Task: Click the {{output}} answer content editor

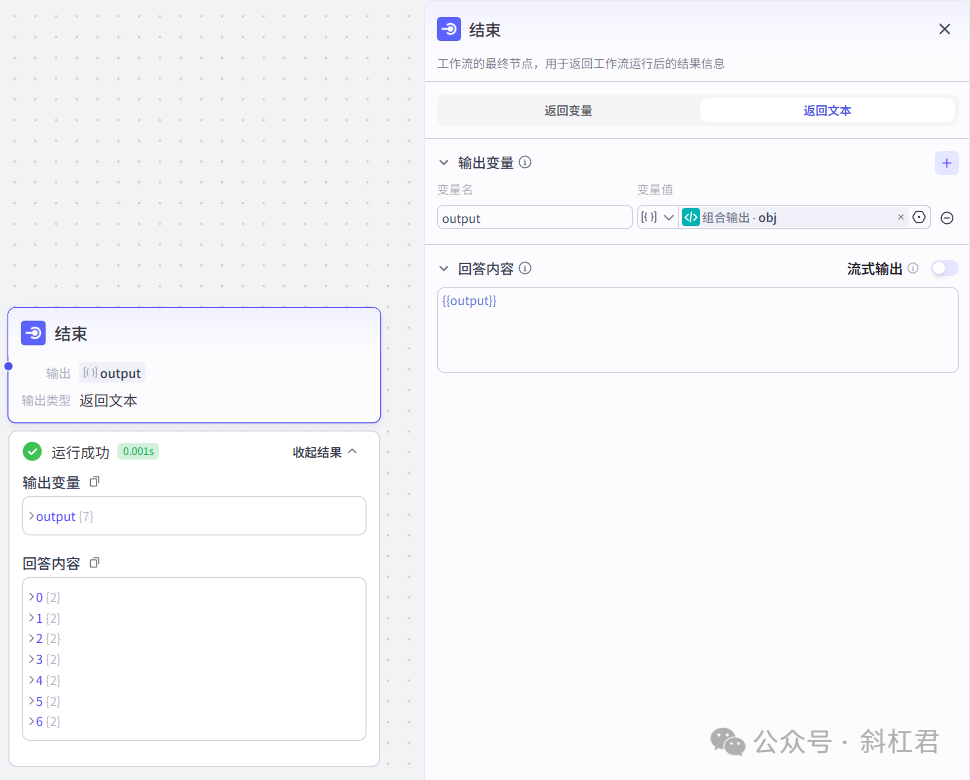Action: click(x=698, y=330)
